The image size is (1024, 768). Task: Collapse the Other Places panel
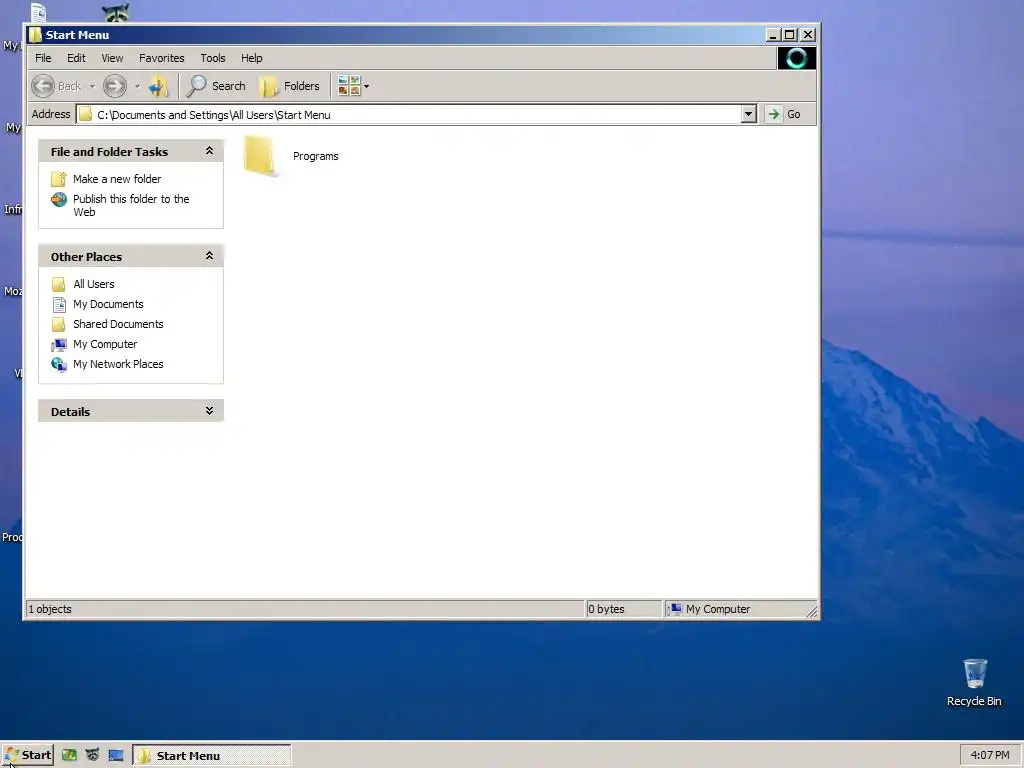[x=210, y=256]
